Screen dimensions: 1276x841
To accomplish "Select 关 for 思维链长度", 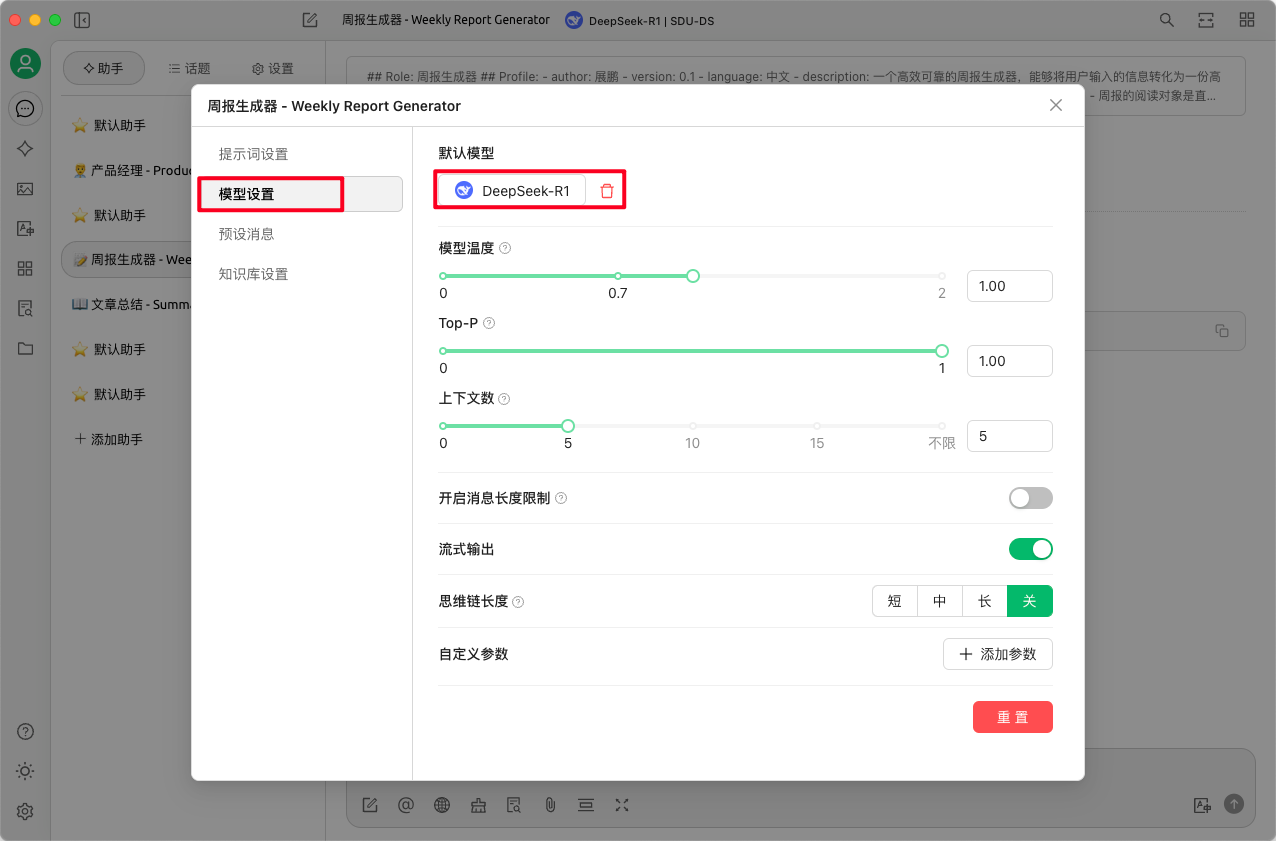I will point(1030,601).
